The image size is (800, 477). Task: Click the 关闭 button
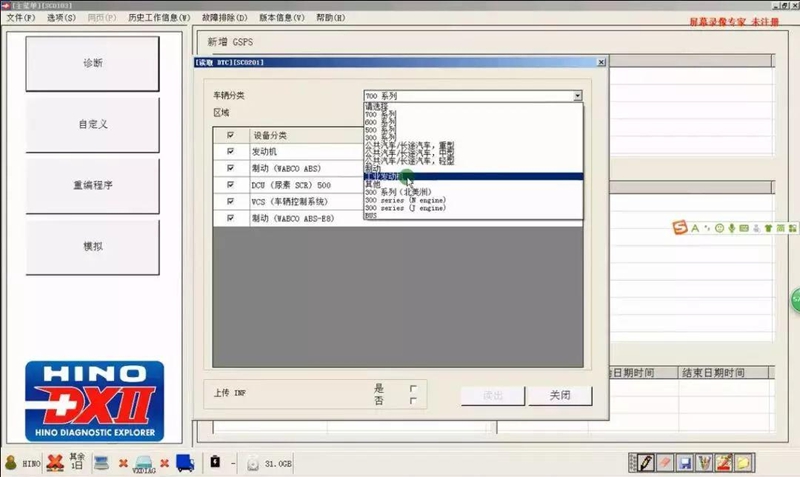[560, 395]
